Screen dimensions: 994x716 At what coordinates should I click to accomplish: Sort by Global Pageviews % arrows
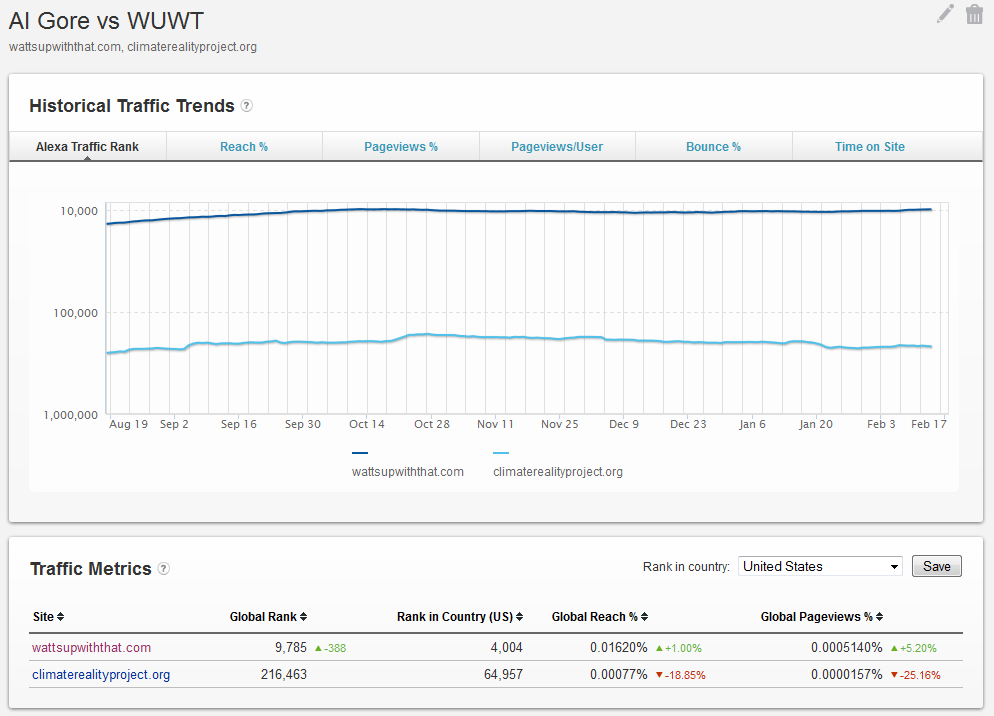pyautogui.click(x=879, y=616)
